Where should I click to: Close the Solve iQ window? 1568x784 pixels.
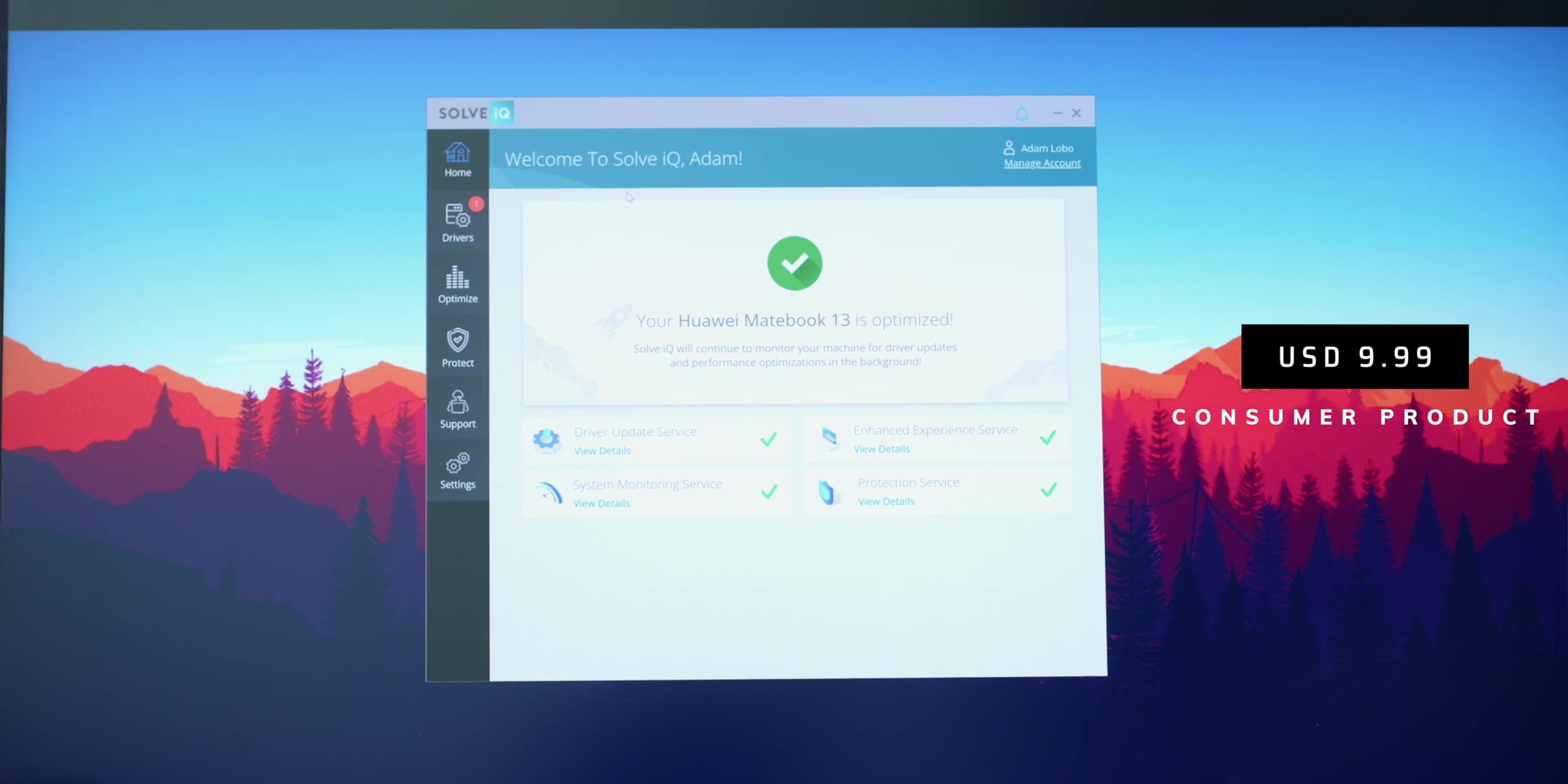point(1076,113)
